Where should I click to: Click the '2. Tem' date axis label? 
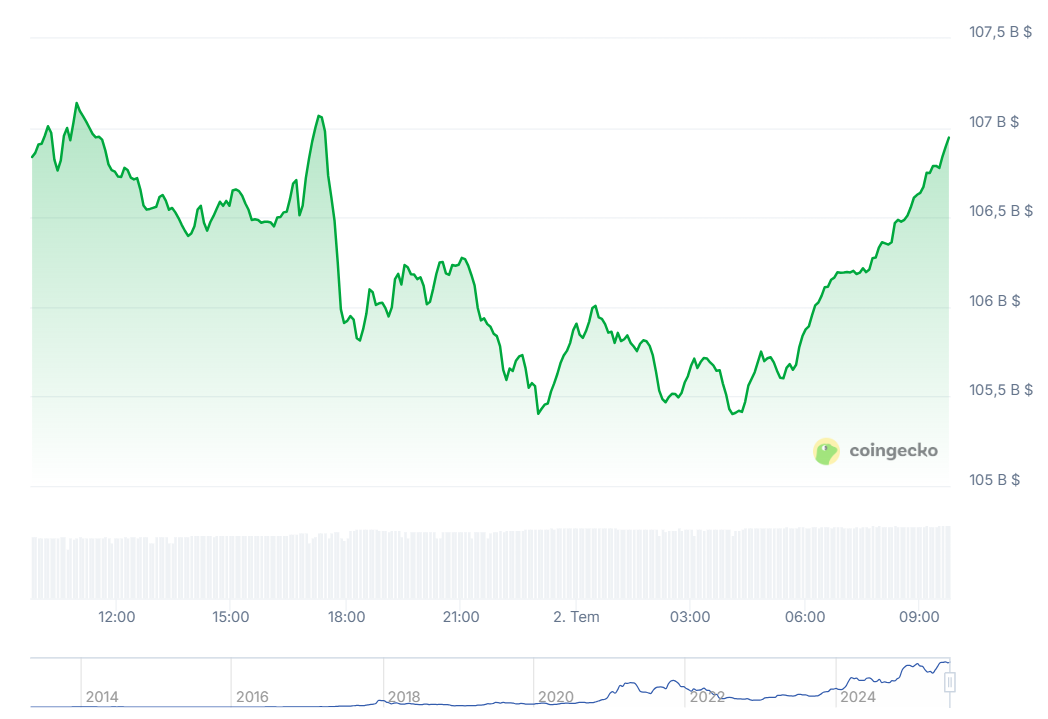click(576, 617)
